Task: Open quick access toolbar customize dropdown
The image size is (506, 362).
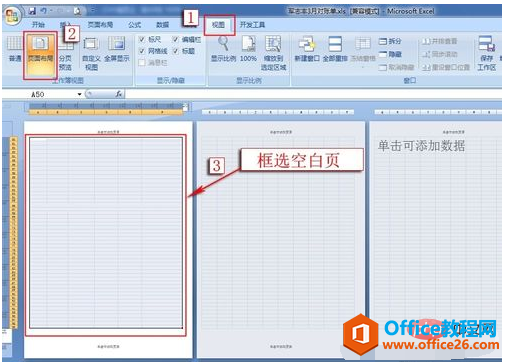Action: tap(93, 11)
